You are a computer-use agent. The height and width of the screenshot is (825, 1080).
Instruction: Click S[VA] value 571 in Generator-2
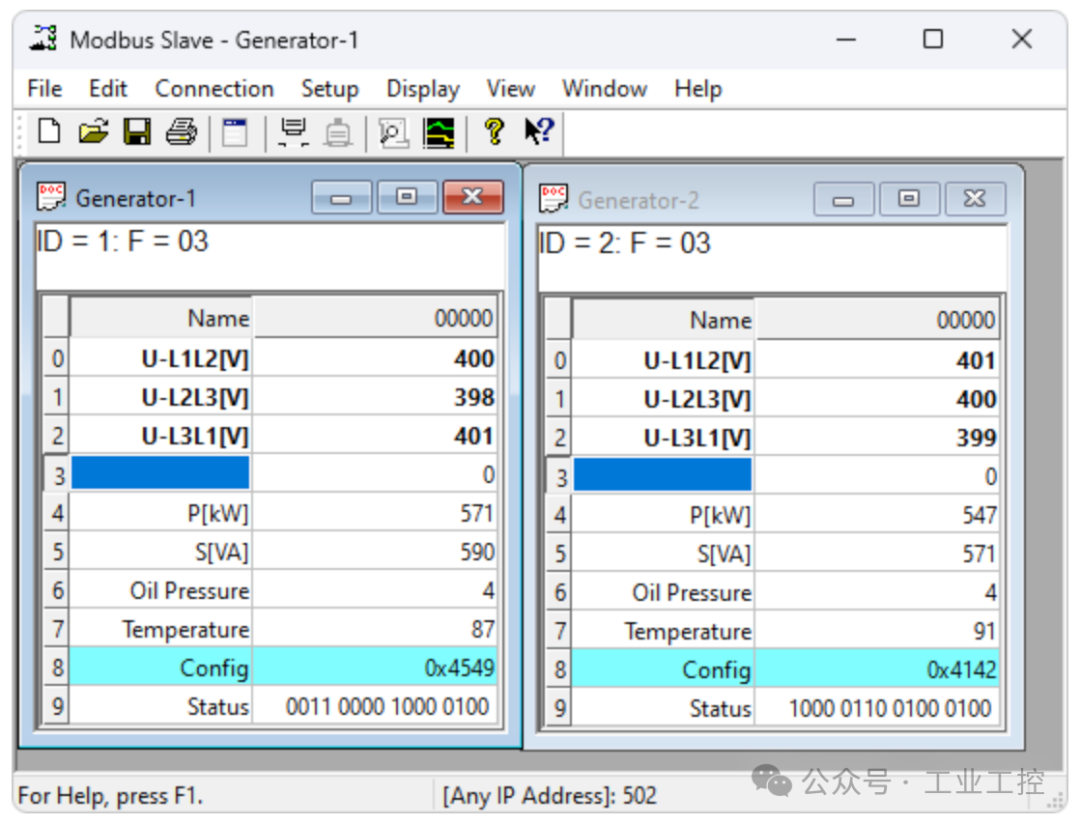pyautogui.click(x=979, y=554)
